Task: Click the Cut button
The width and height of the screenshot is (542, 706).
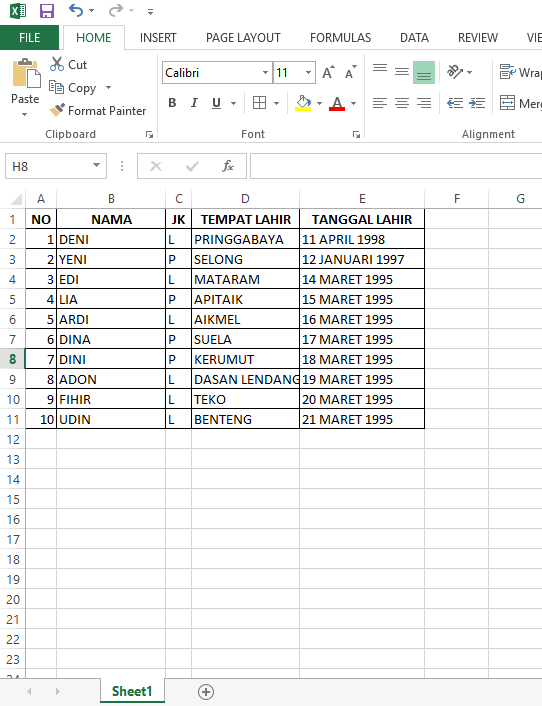Action: click(x=68, y=64)
